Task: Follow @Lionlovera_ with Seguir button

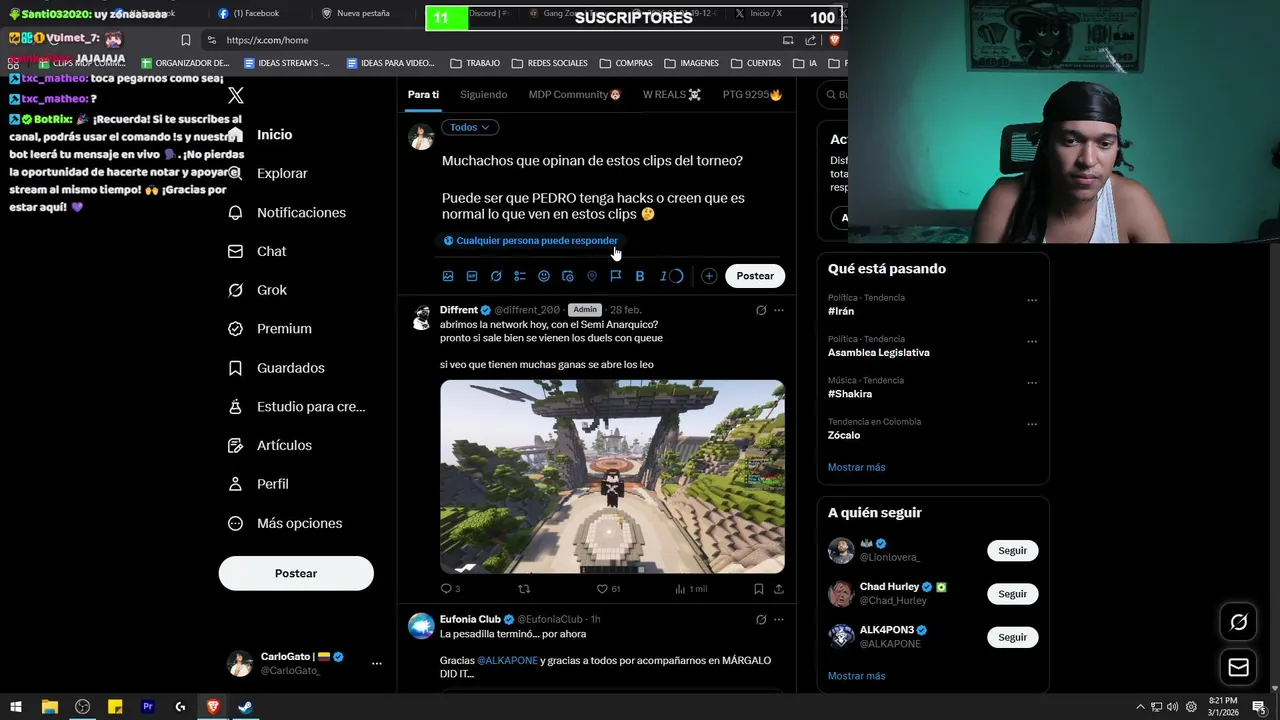Action: (x=1012, y=551)
